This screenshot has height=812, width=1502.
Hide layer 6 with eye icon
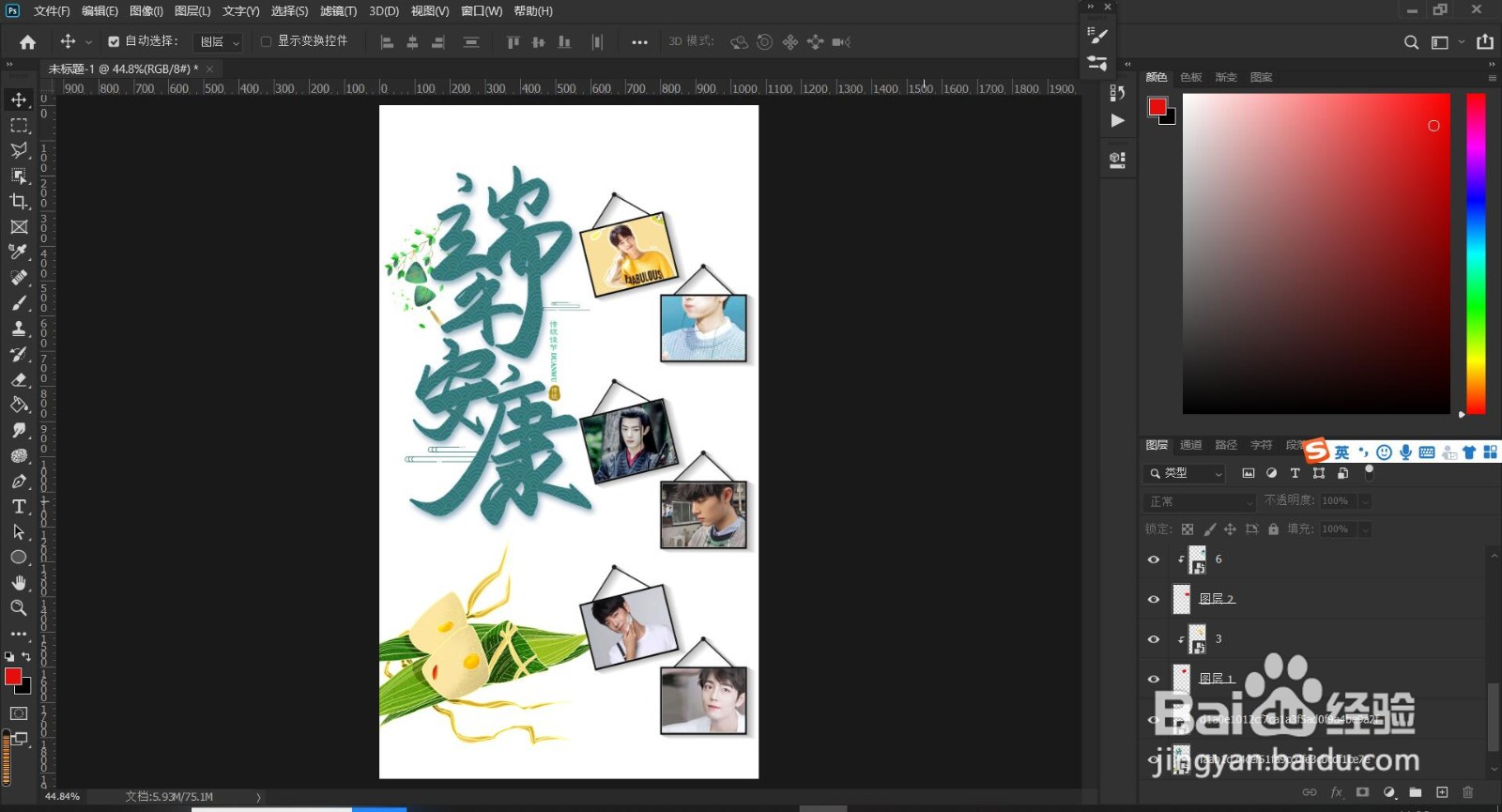coord(1154,559)
